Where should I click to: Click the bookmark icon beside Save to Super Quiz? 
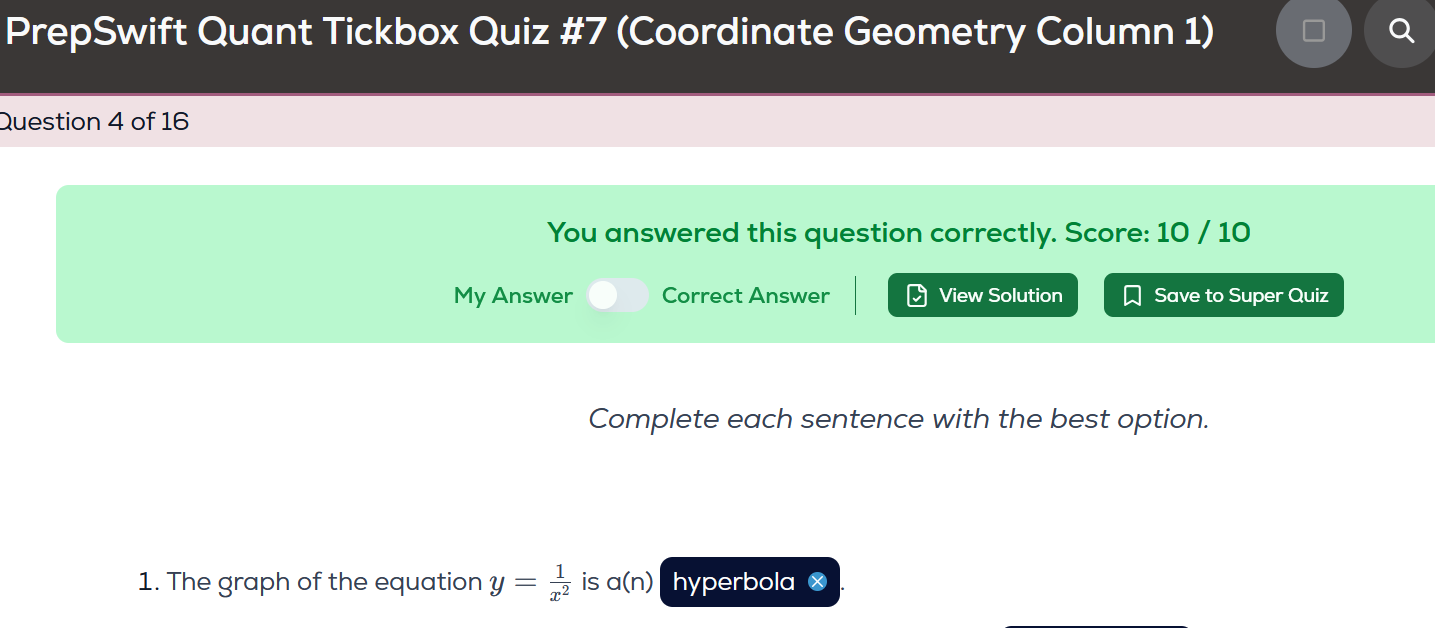[x=1133, y=295]
